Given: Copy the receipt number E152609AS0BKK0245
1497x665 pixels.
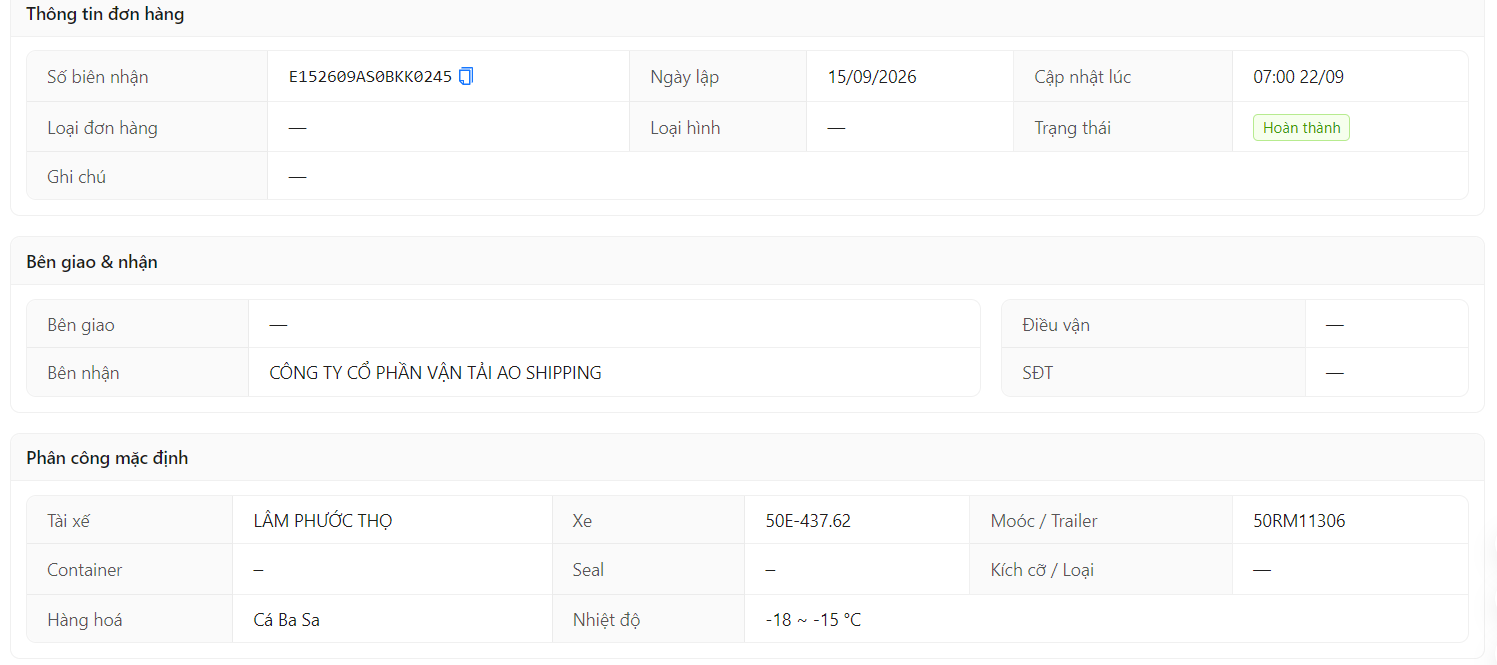Looking at the screenshot, I should 466,76.
